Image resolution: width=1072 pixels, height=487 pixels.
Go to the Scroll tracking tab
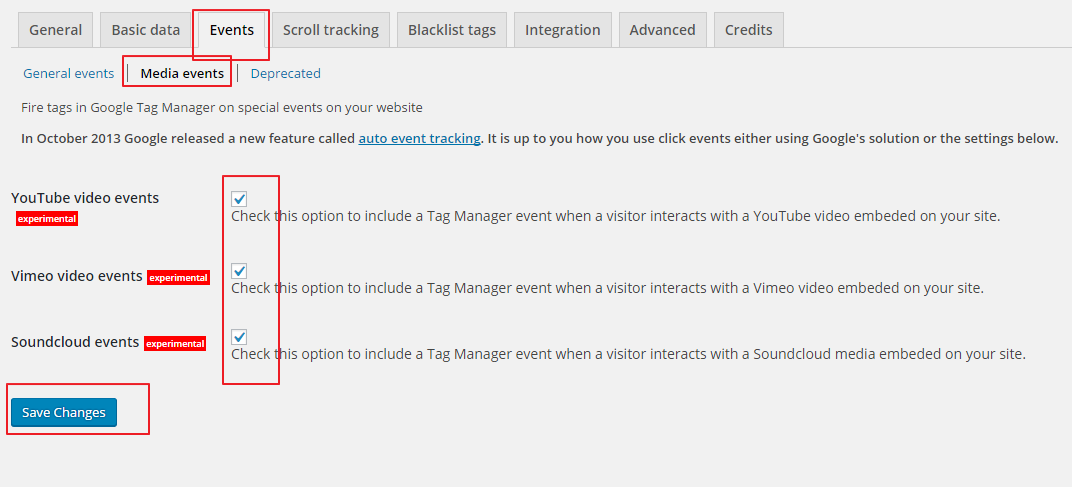click(x=331, y=30)
